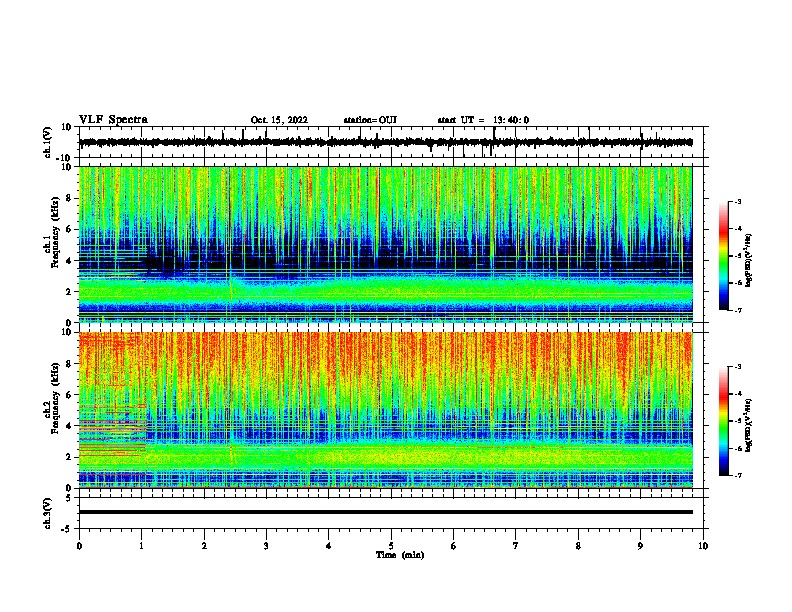Click the "5" tick on ch.3(V) axis

point(69,497)
